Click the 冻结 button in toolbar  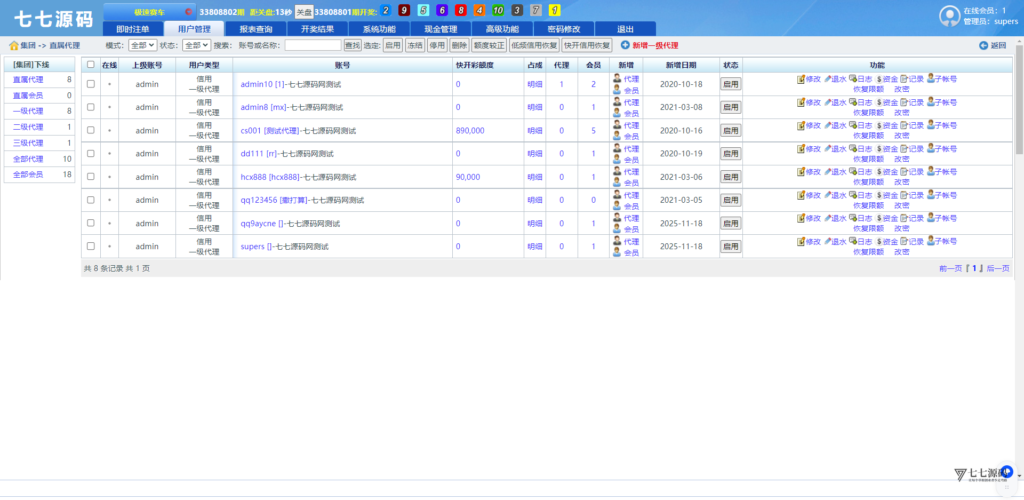tap(415, 45)
